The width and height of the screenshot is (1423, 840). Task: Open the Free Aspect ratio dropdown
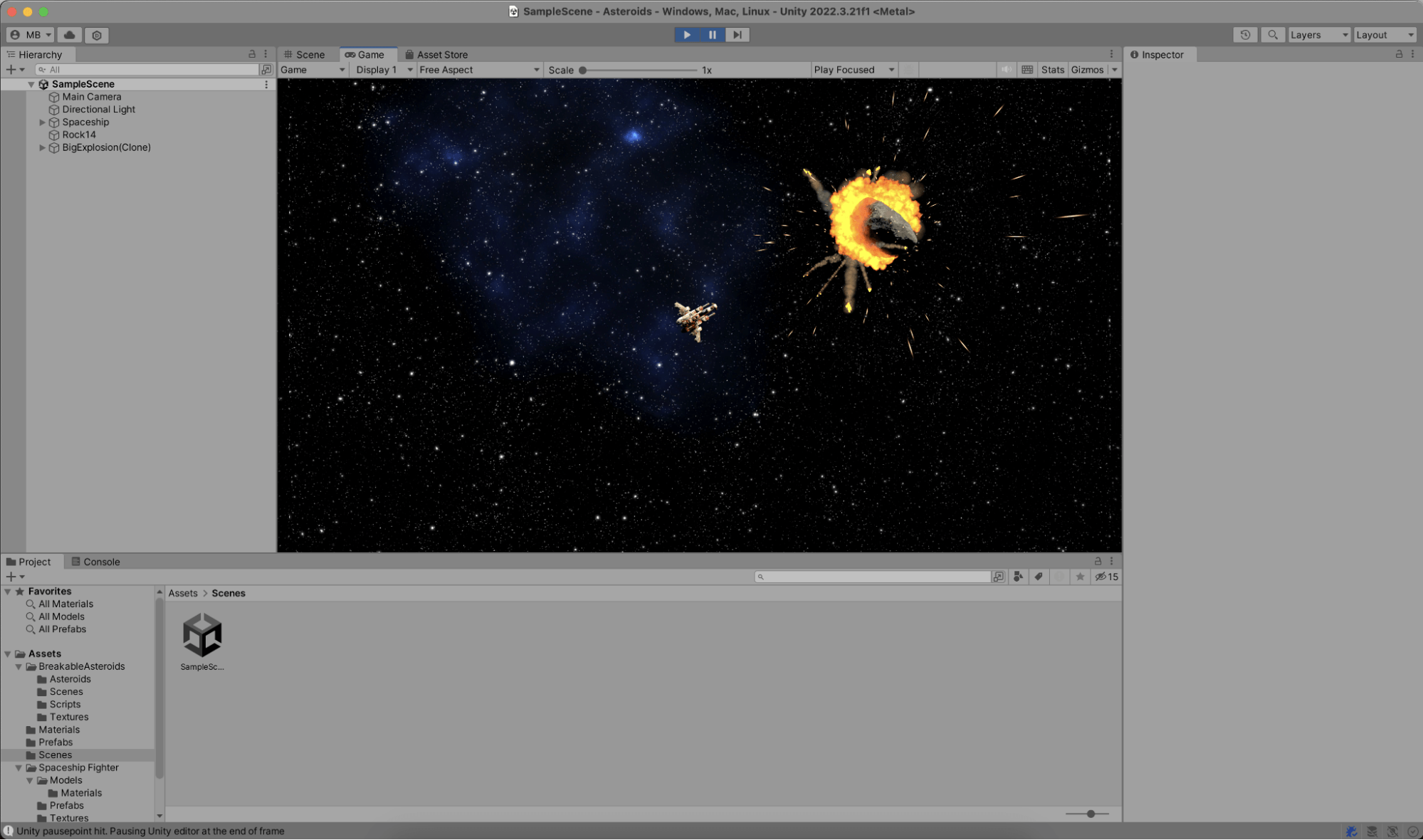coord(478,69)
